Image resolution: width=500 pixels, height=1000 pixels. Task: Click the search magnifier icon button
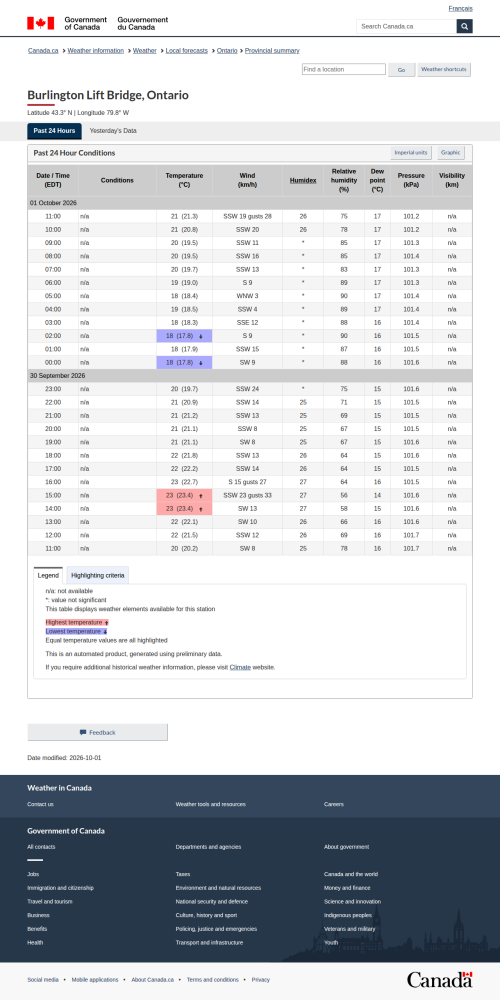tap(464, 26)
